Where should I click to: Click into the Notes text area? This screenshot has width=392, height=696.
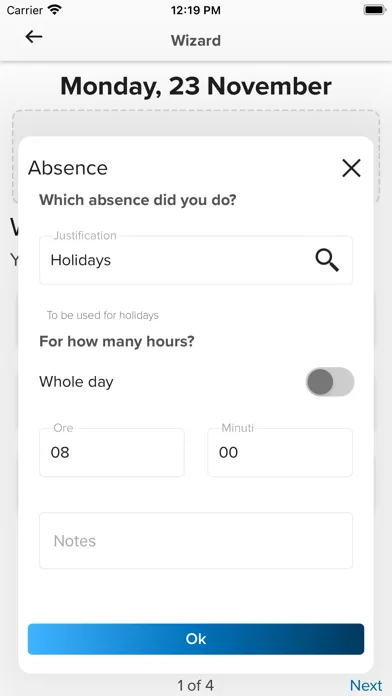196,541
